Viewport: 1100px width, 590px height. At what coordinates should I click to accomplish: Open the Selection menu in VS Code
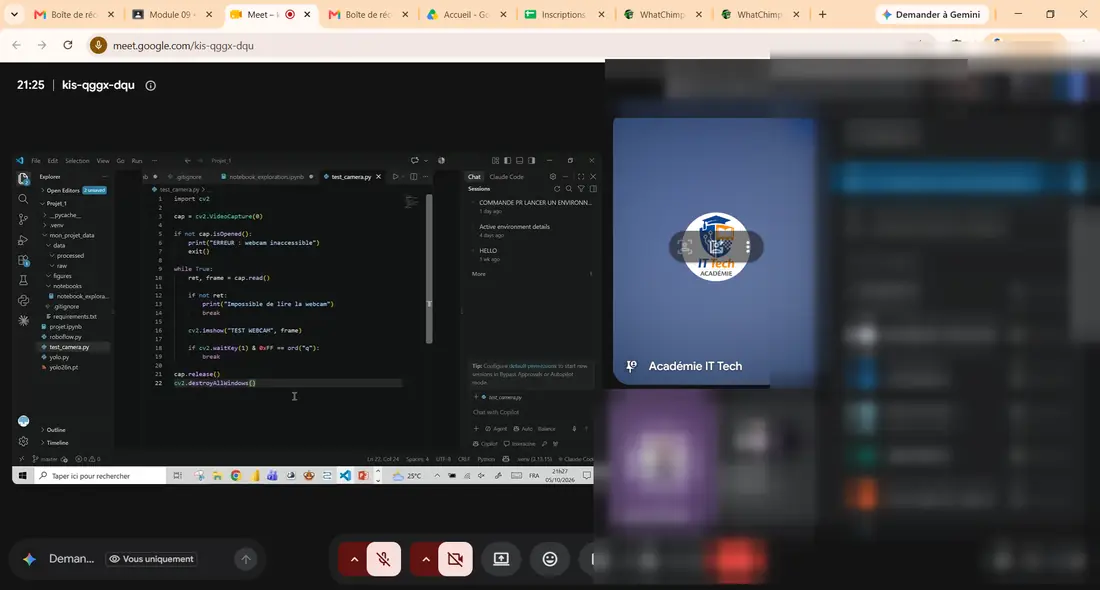click(x=77, y=161)
